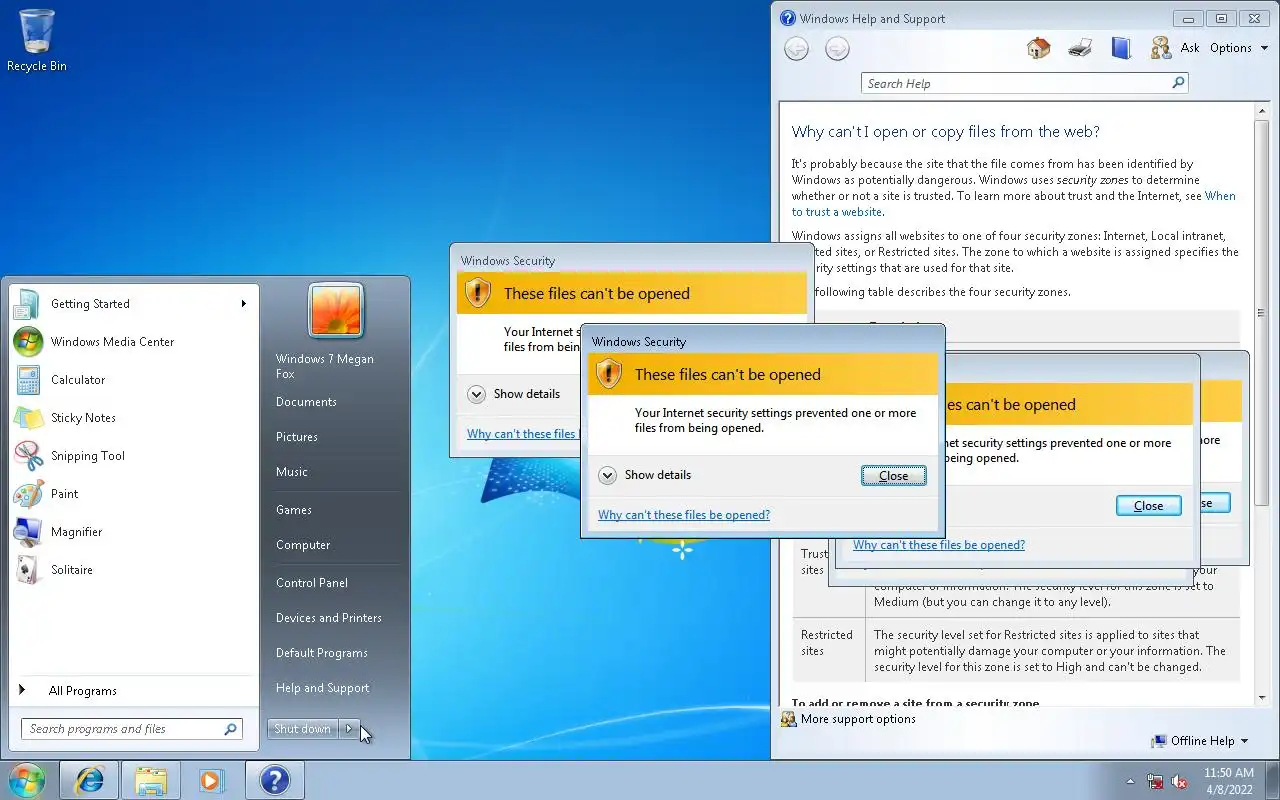This screenshot has height=800, width=1280.
Task: Launch Windows Media Player from the taskbar
Action: click(211, 780)
